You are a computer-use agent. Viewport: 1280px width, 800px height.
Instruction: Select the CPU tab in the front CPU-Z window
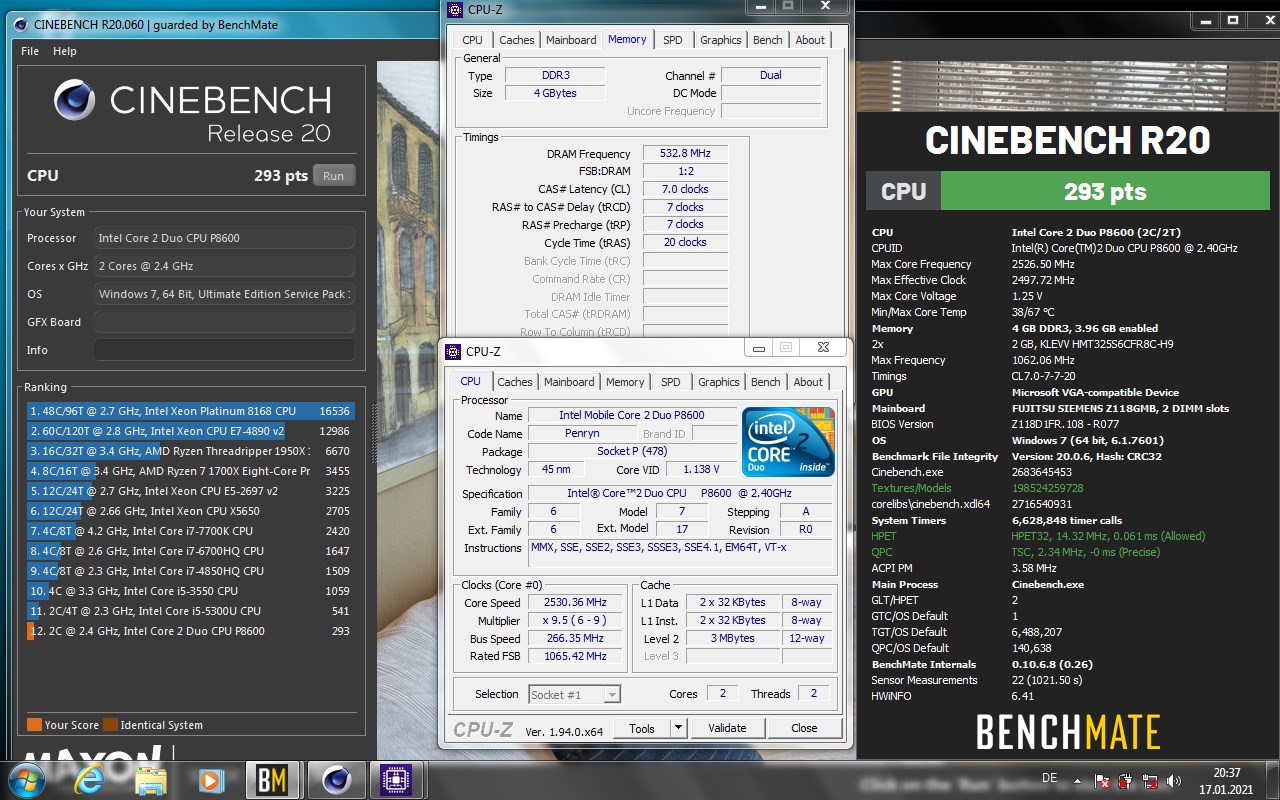tap(470, 381)
